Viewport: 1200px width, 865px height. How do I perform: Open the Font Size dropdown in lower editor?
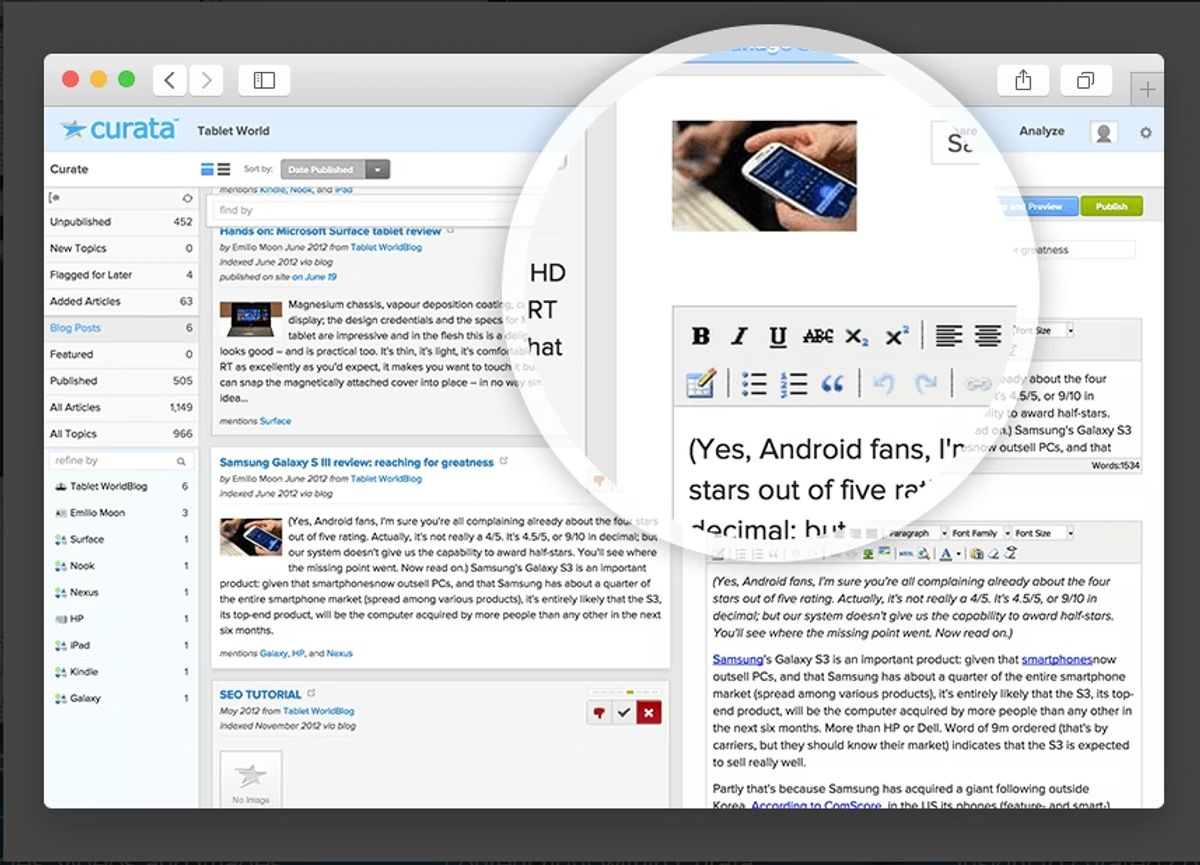pyautogui.click(x=1043, y=533)
